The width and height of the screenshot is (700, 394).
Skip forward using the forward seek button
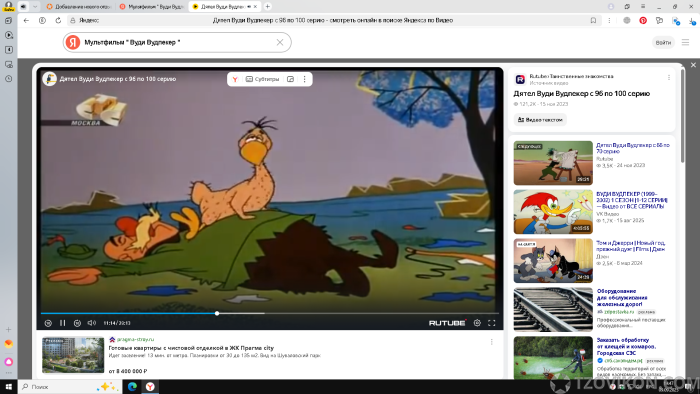click(x=77, y=323)
